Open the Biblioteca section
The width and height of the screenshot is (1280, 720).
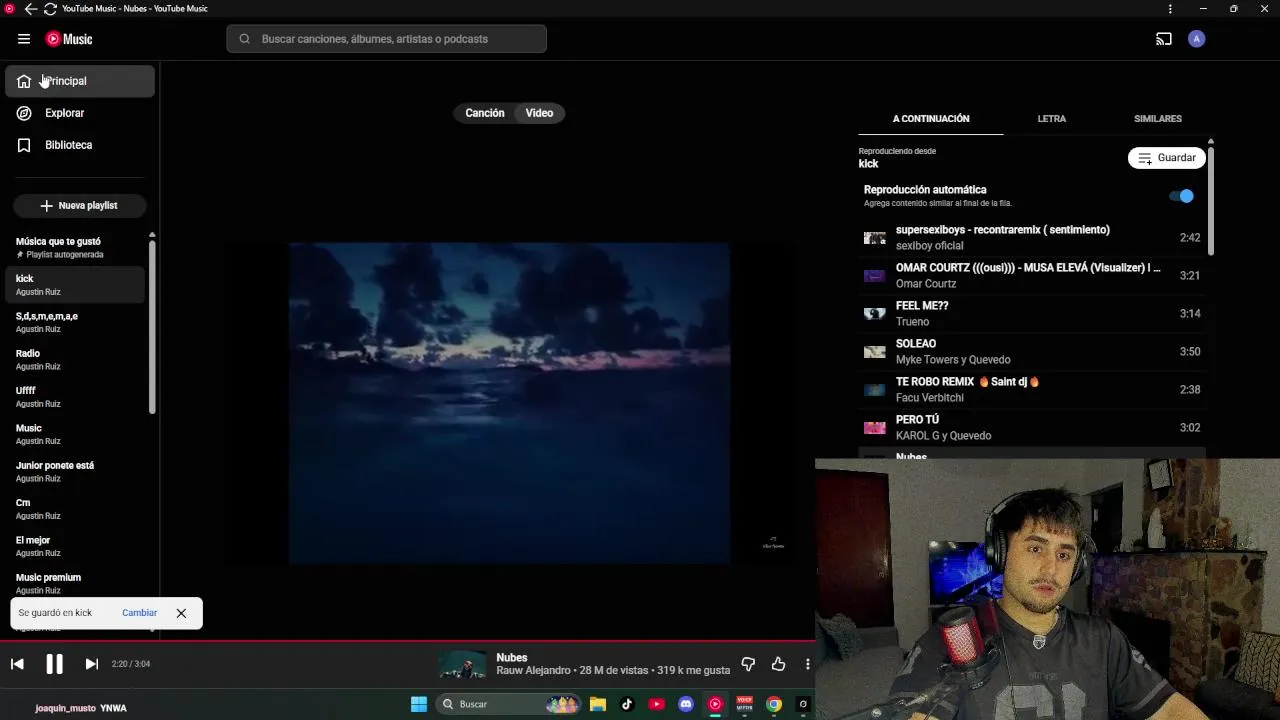pos(80,145)
